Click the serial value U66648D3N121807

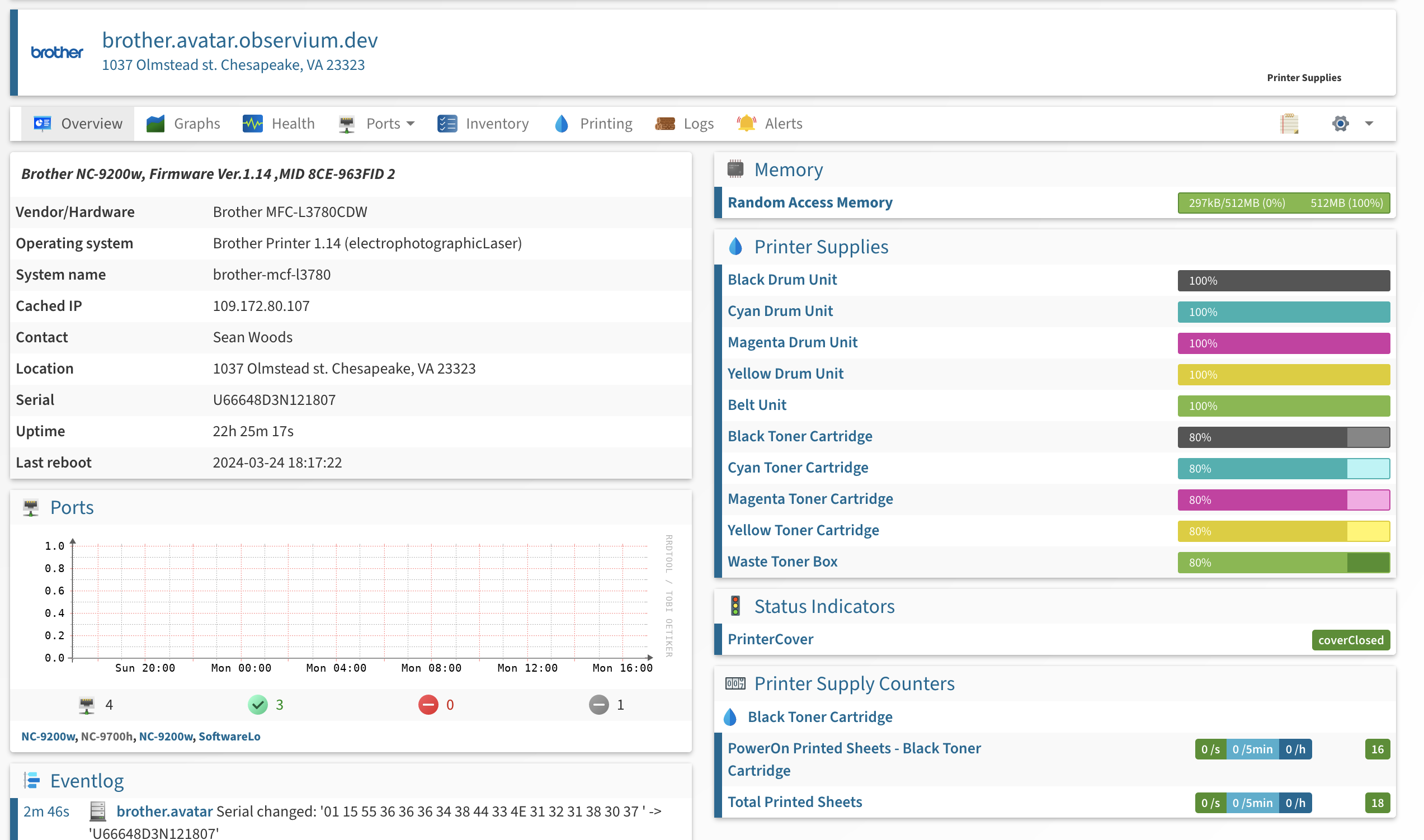point(274,400)
